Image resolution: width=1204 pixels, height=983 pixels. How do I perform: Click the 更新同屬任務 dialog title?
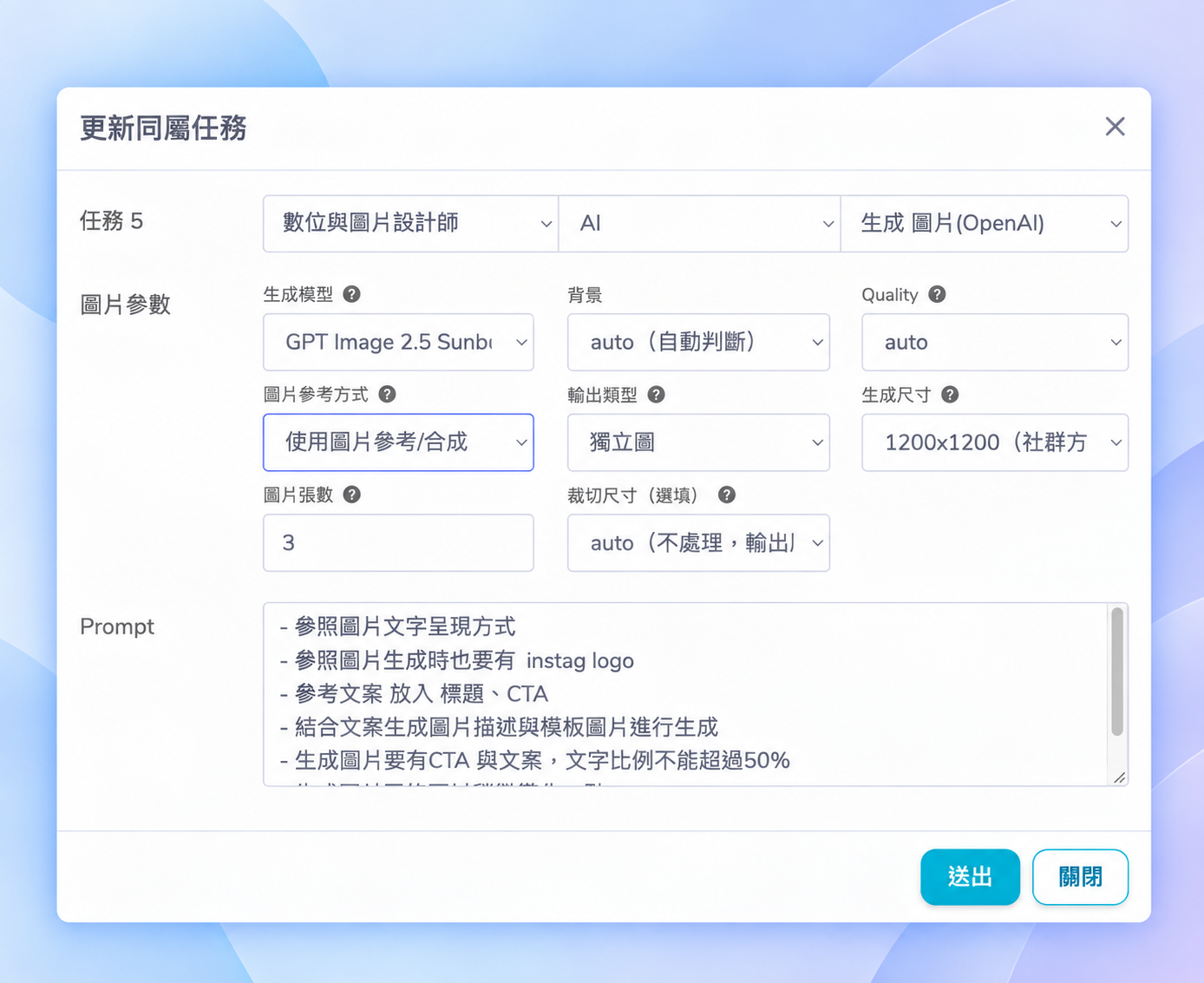(x=163, y=128)
